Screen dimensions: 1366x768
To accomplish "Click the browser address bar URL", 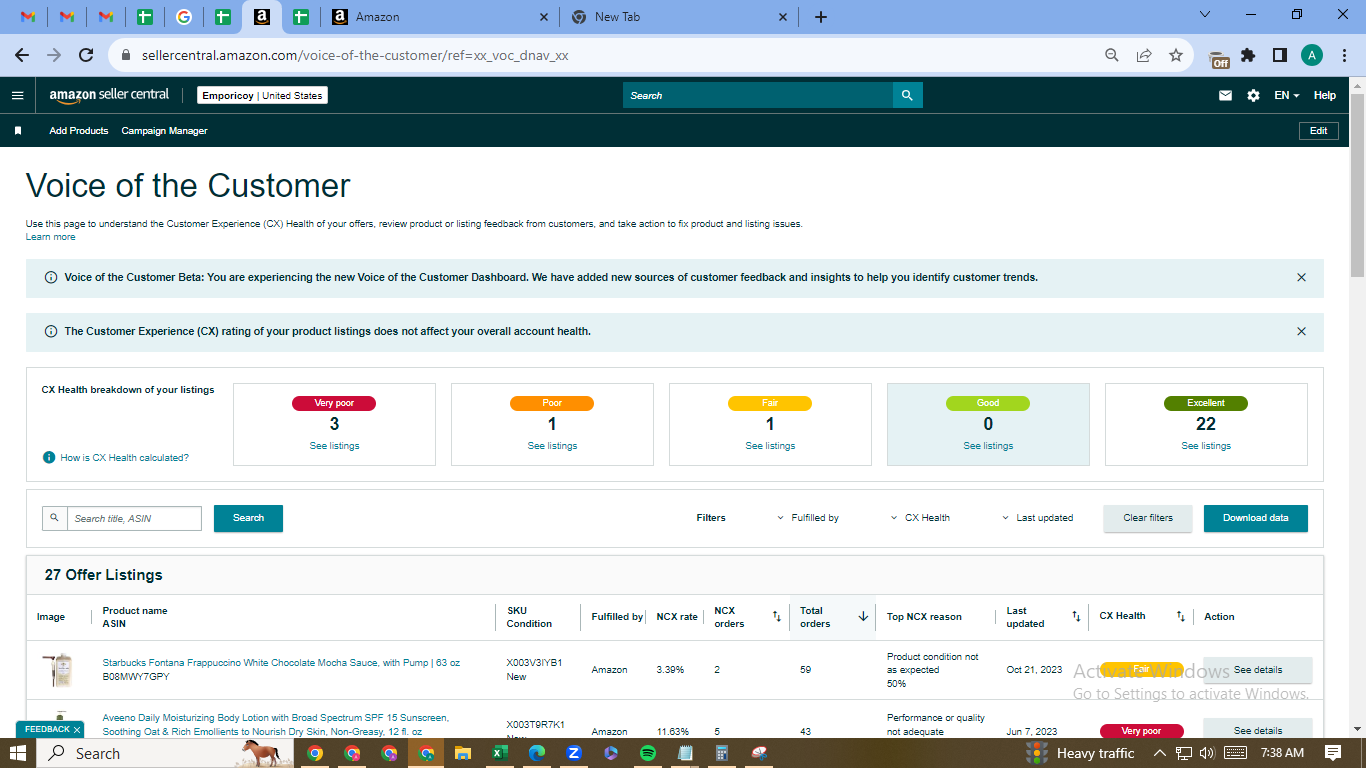I will click(355, 56).
